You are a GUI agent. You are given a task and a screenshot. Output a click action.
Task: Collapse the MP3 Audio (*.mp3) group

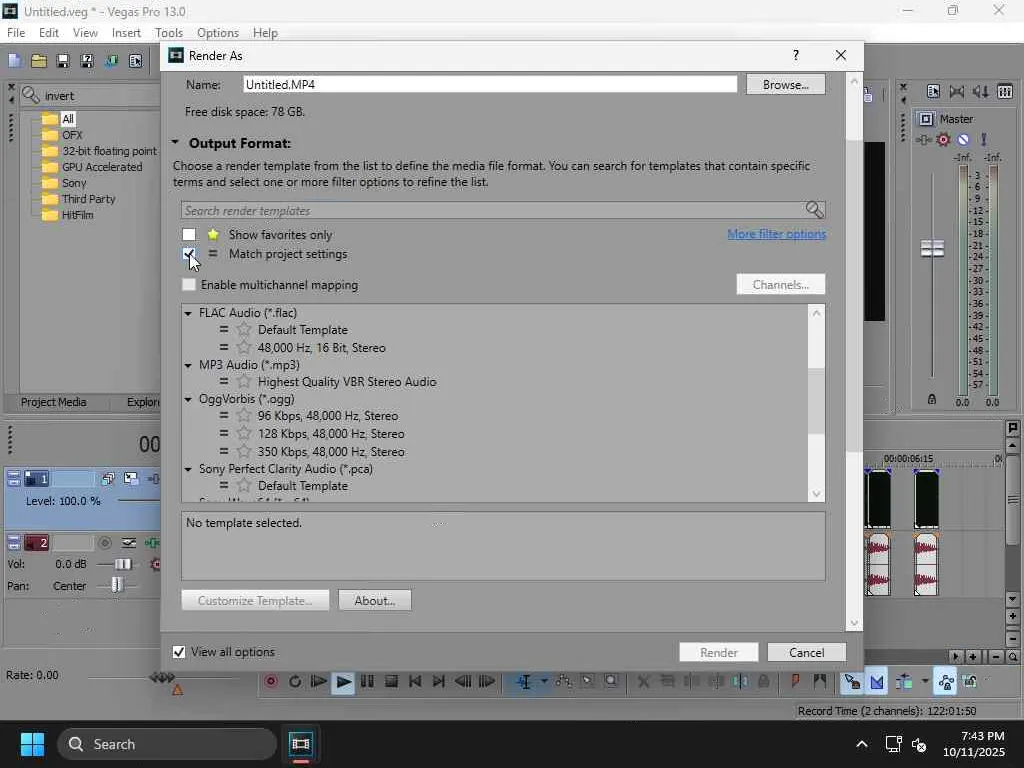point(188,365)
